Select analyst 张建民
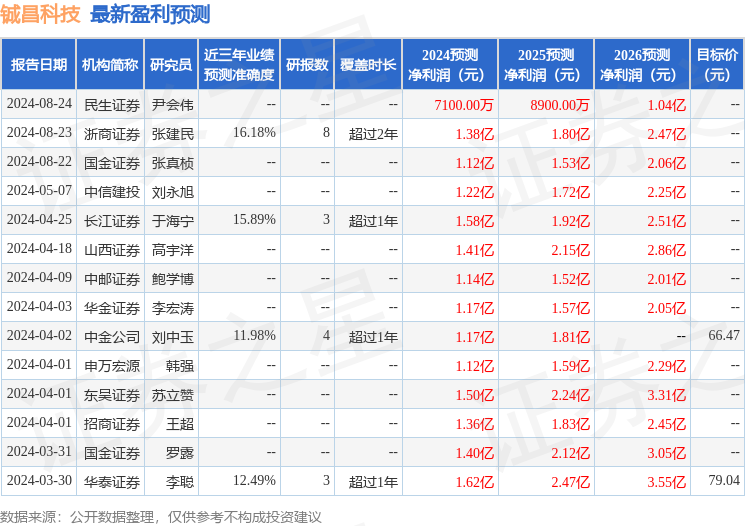The width and height of the screenshot is (745, 526). pyautogui.click(x=172, y=134)
